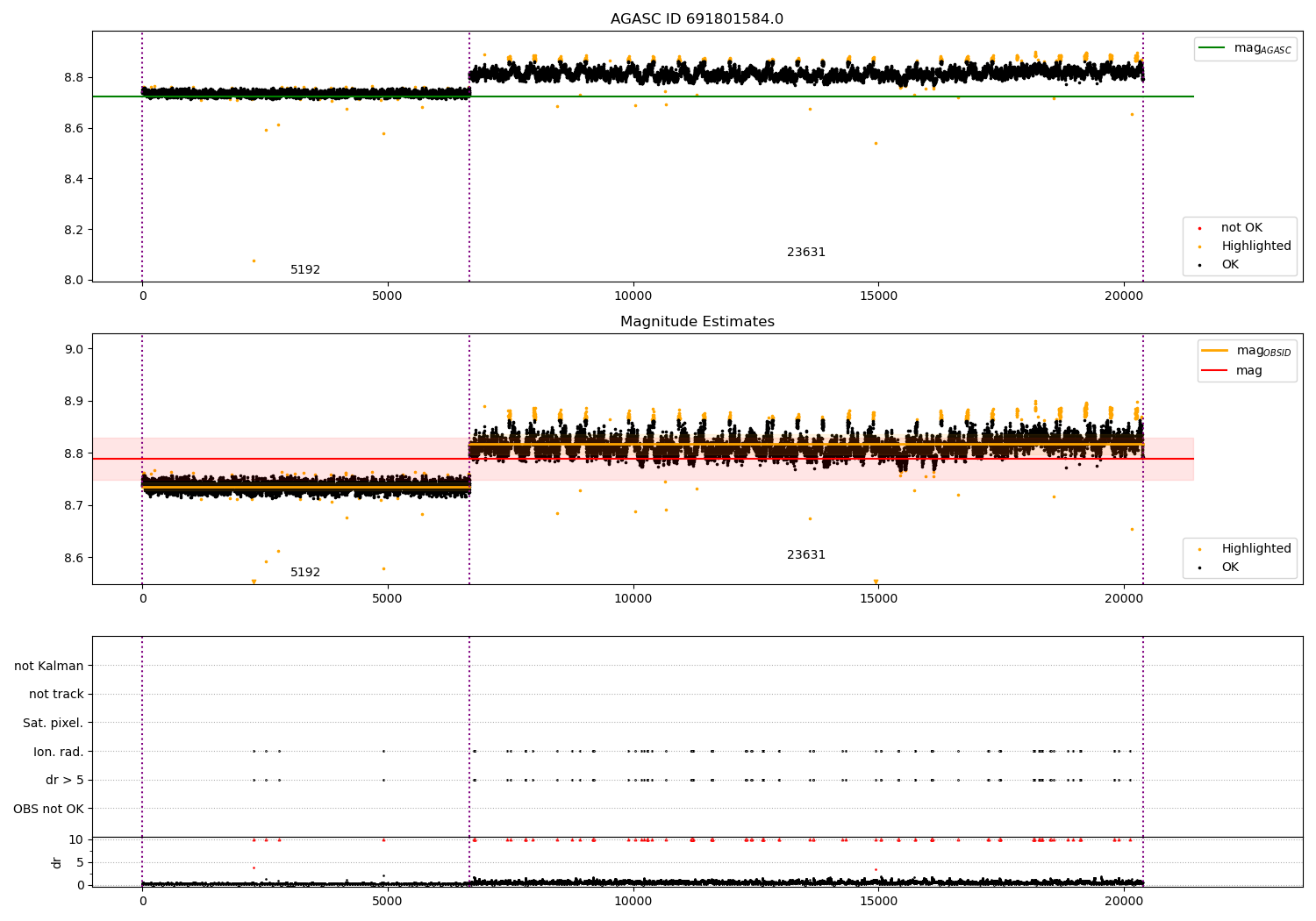The height and width of the screenshot is (921, 1316).
Task: Click the '9.0' y-tick in Magnitude Estimates plot
Action: [73, 349]
